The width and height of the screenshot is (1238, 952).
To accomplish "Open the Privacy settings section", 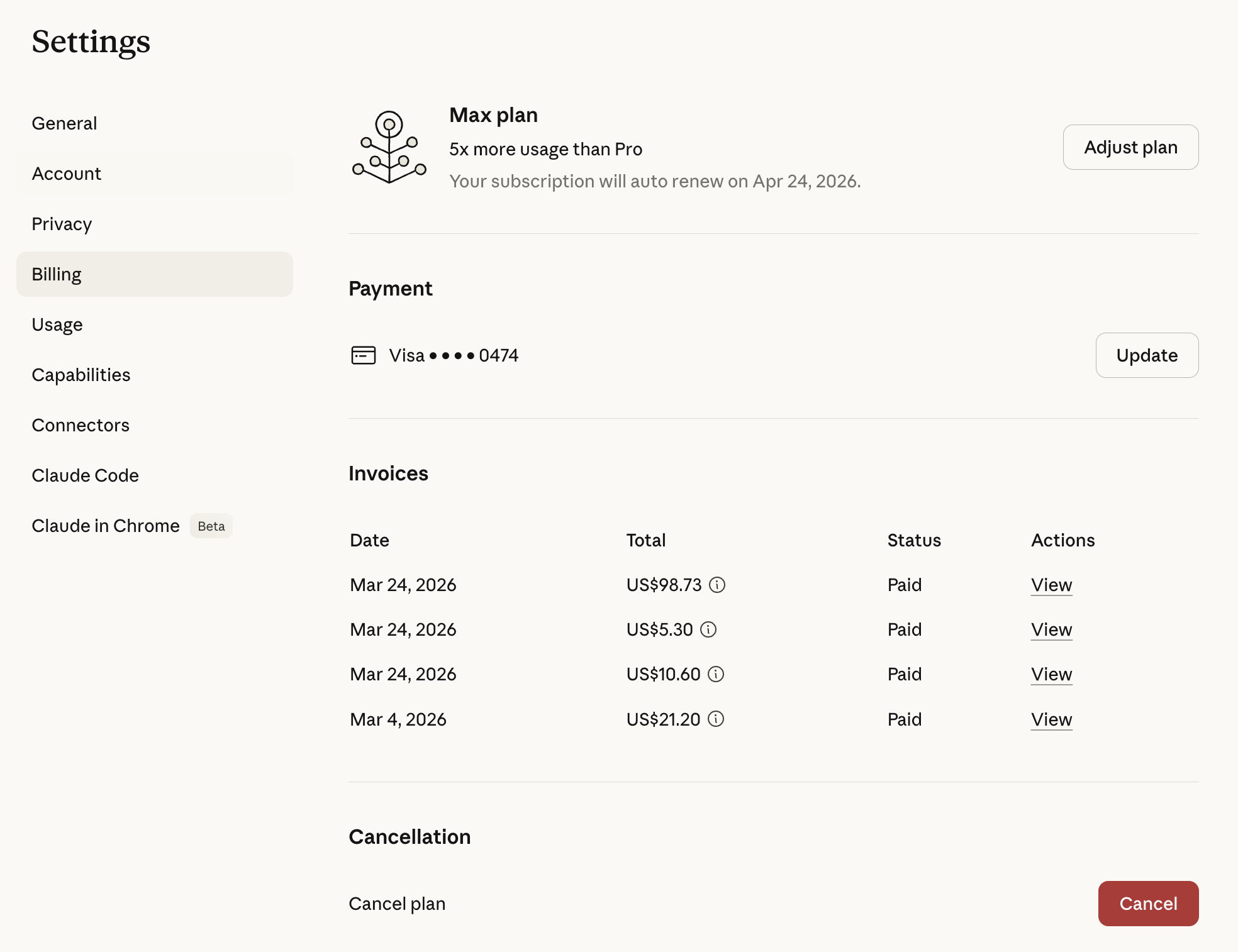I will coord(62,224).
